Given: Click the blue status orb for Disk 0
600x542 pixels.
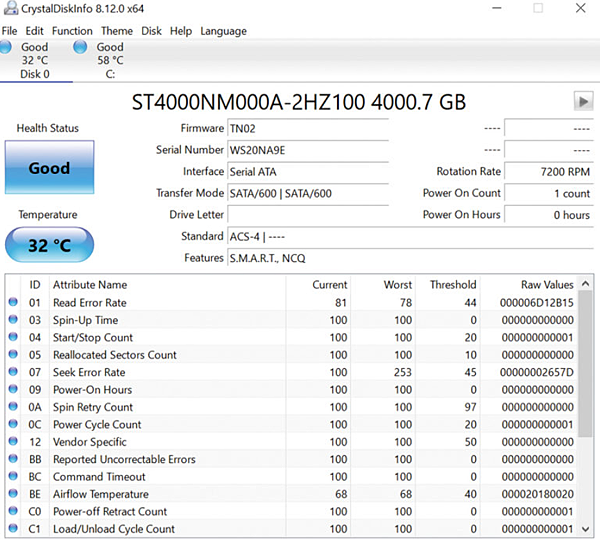Looking at the screenshot, I should click(x=5, y=47).
